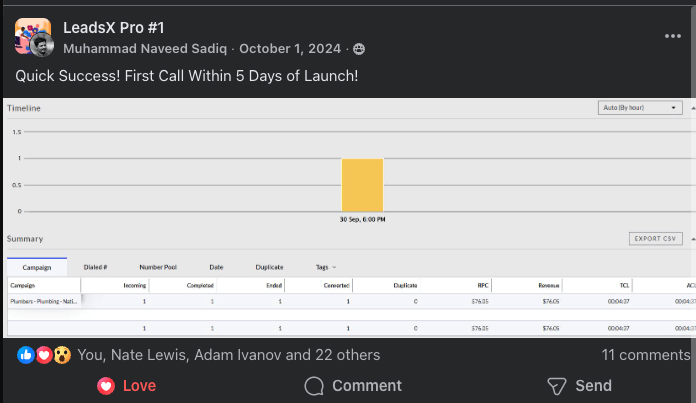The image size is (696, 403).
Task: Open the reaction emojis summary
Action: tap(43, 355)
